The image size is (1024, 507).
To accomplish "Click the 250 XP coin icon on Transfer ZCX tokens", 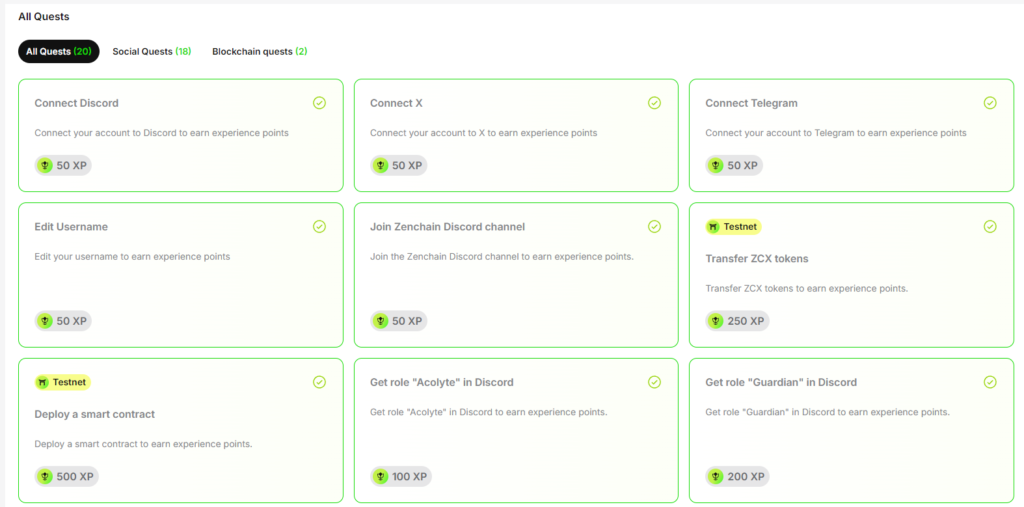I will 716,321.
